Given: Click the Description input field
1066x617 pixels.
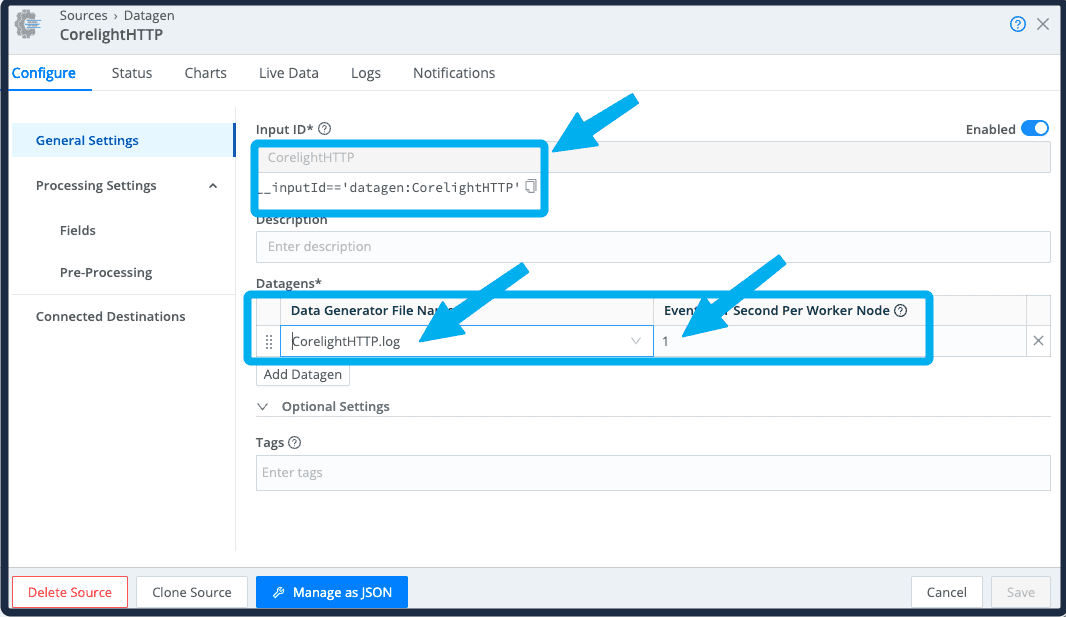Looking at the screenshot, I should point(653,247).
